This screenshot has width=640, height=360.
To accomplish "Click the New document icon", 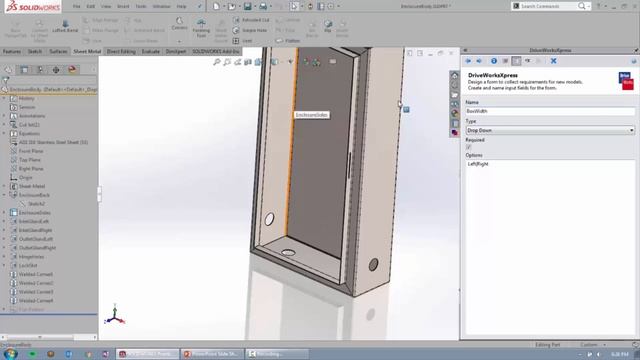I will coord(216,6).
